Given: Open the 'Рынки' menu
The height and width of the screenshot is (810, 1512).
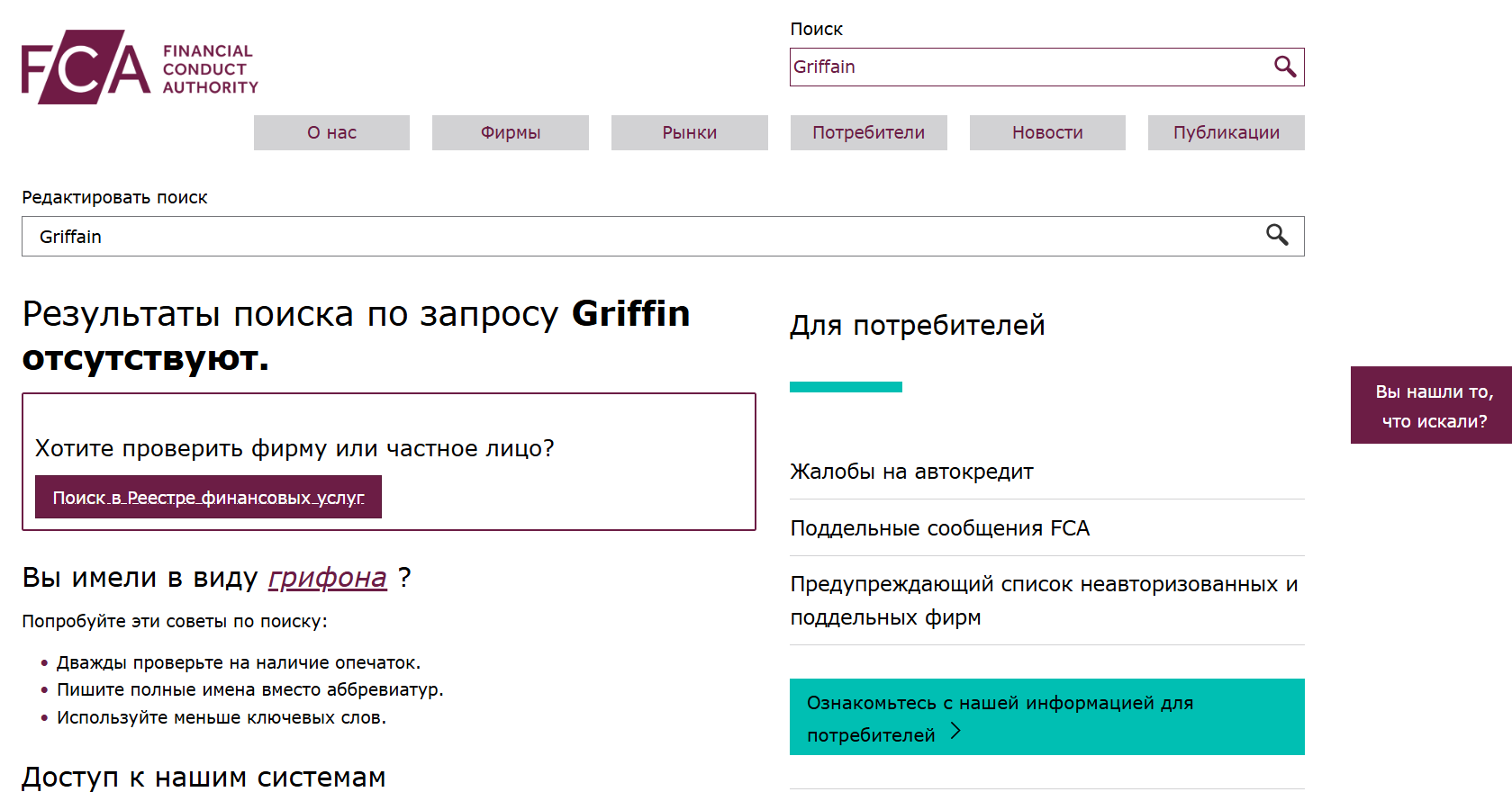Looking at the screenshot, I should pyautogui.click(x=690, y=132).
